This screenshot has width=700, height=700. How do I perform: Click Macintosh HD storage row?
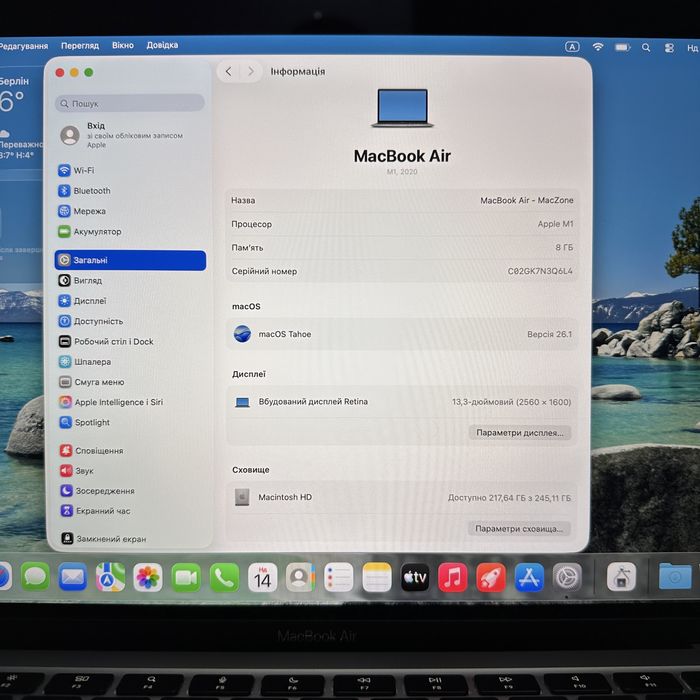(x=402, y=497)
